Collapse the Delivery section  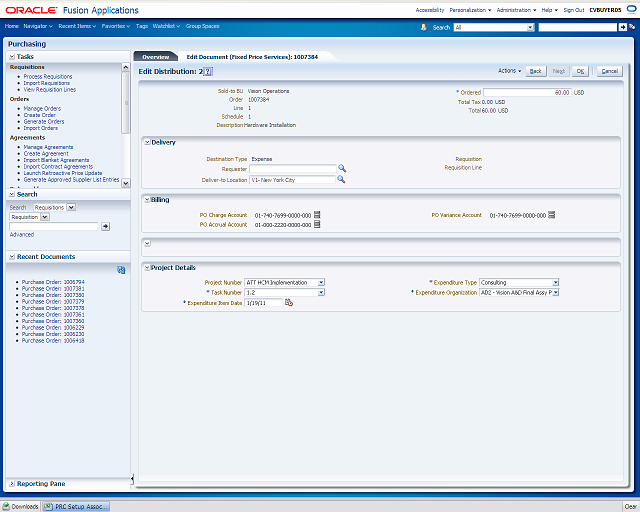(147, 142)
